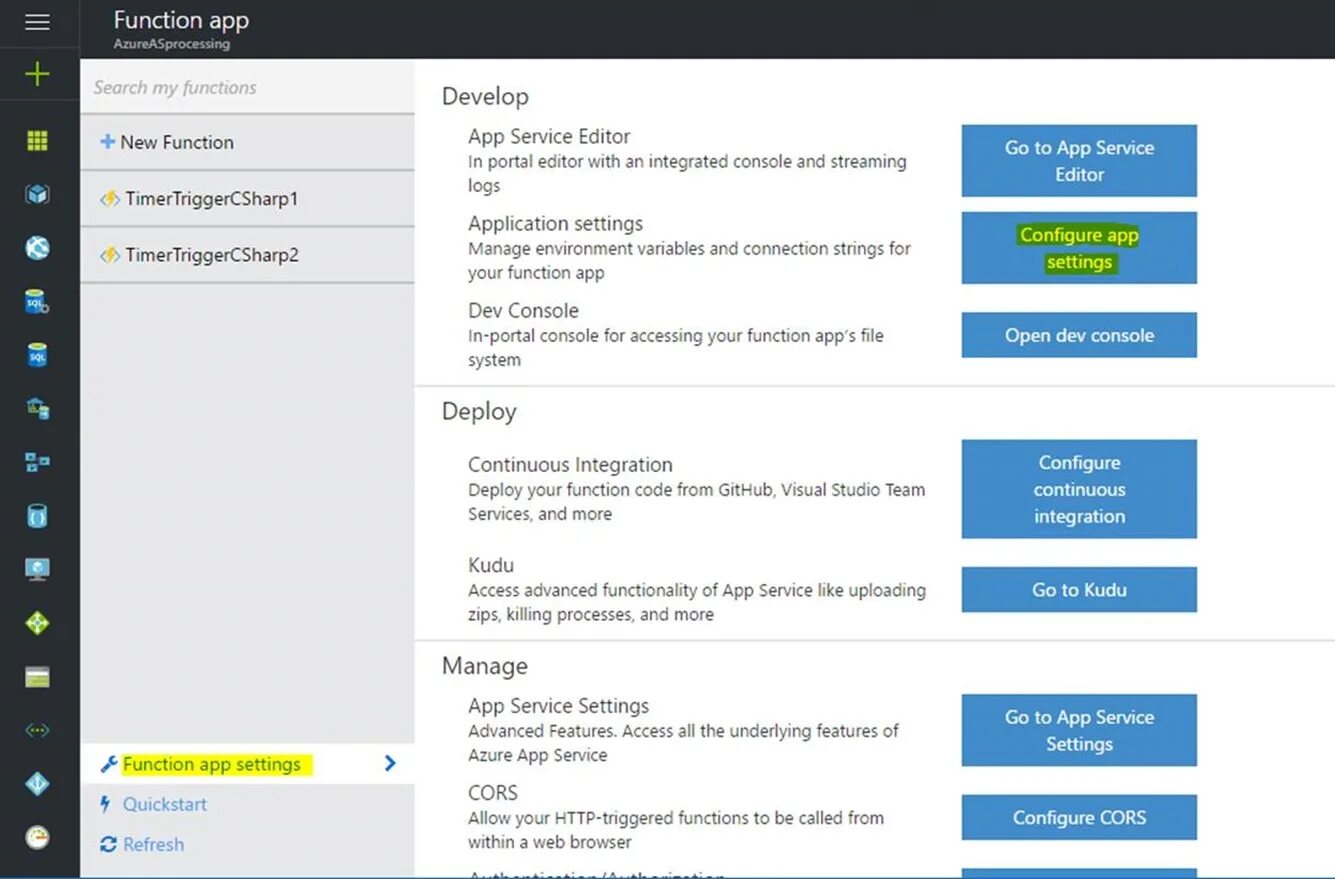This screenshot has height=879, width=1335.
Task: Click Configure continuous integration button
Action: 1079,489
